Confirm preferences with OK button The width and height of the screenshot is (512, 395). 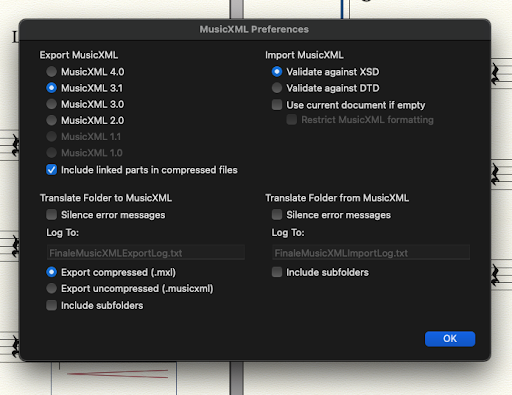450,339
